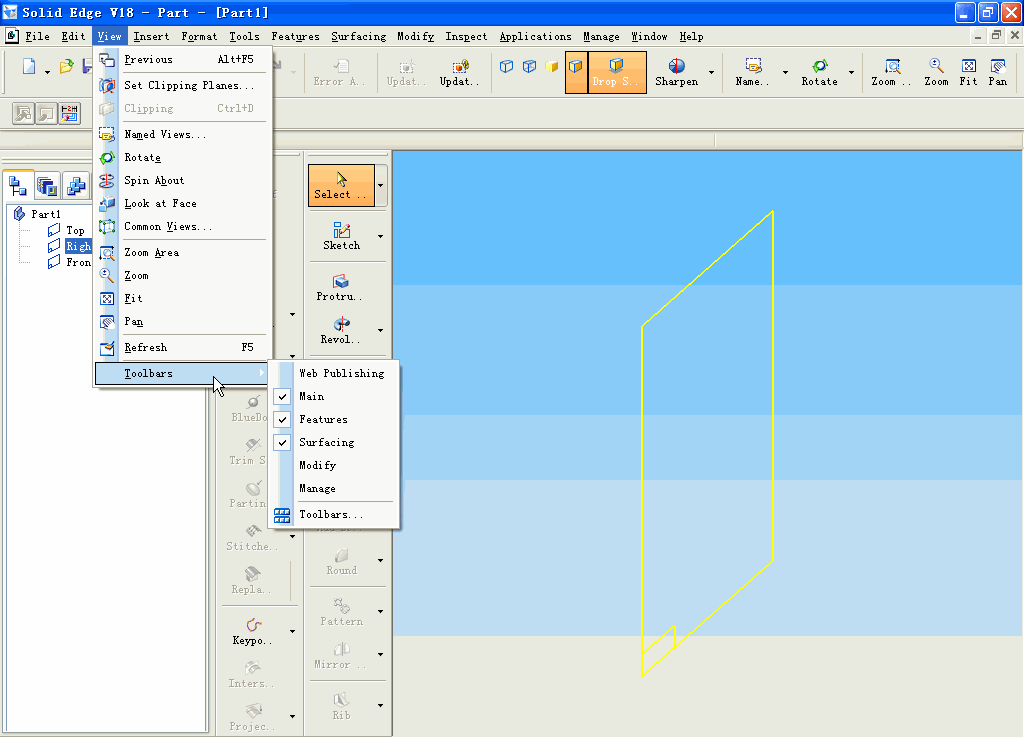1024x738 pixels.
Task: Select the Top reference plane
Action: [x=75, y=231]
